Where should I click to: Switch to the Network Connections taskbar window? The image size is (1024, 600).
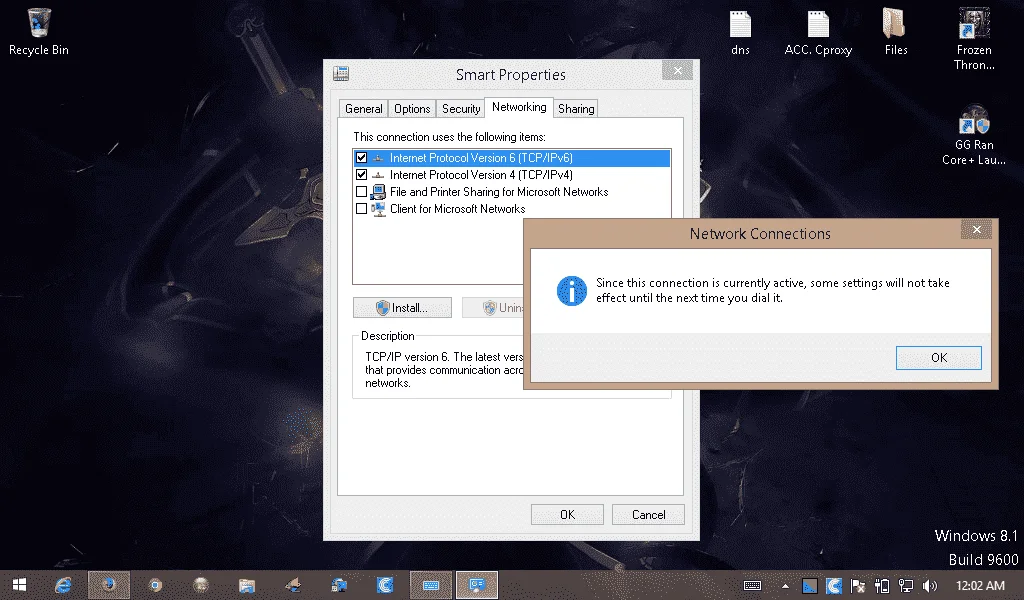477,585
